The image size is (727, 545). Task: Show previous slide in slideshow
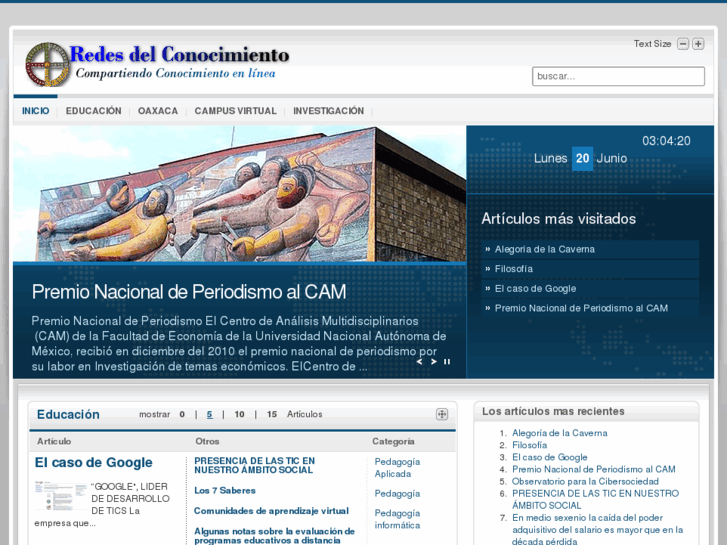click(419, 362)
